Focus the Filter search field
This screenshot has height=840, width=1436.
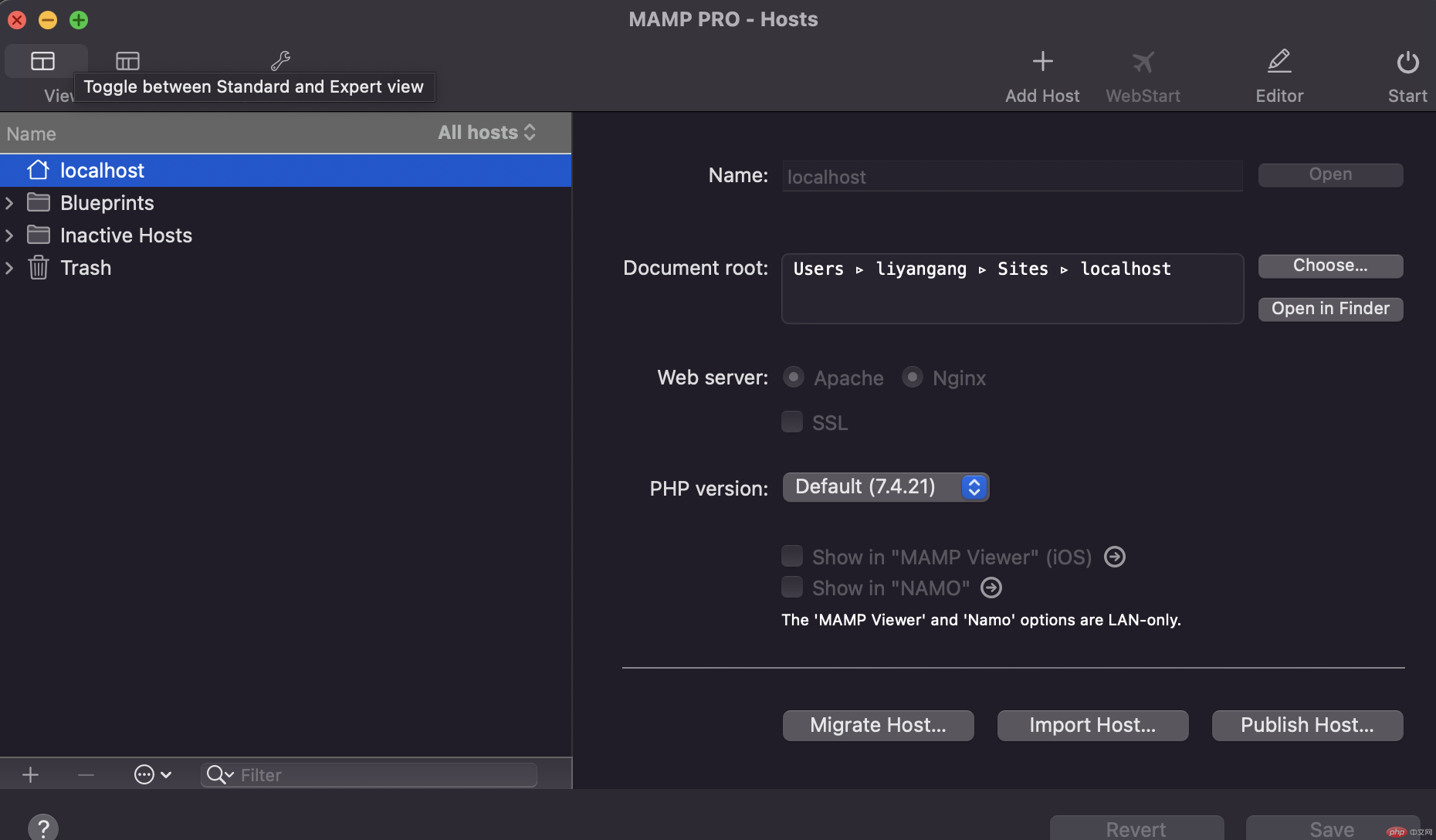point(369,774)
